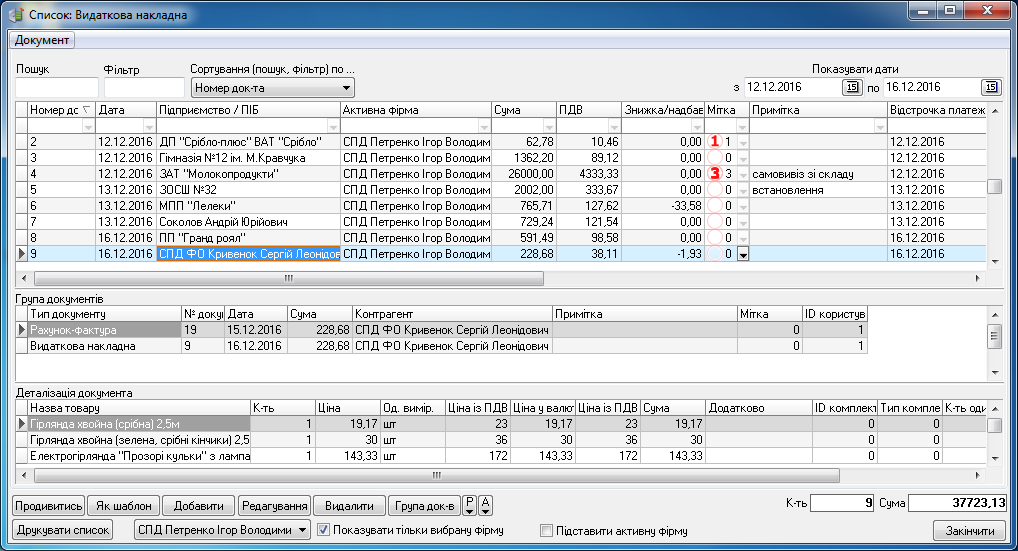
Task: Expand the sorting field combo Номер док-та
Action: tap(347, 88)
